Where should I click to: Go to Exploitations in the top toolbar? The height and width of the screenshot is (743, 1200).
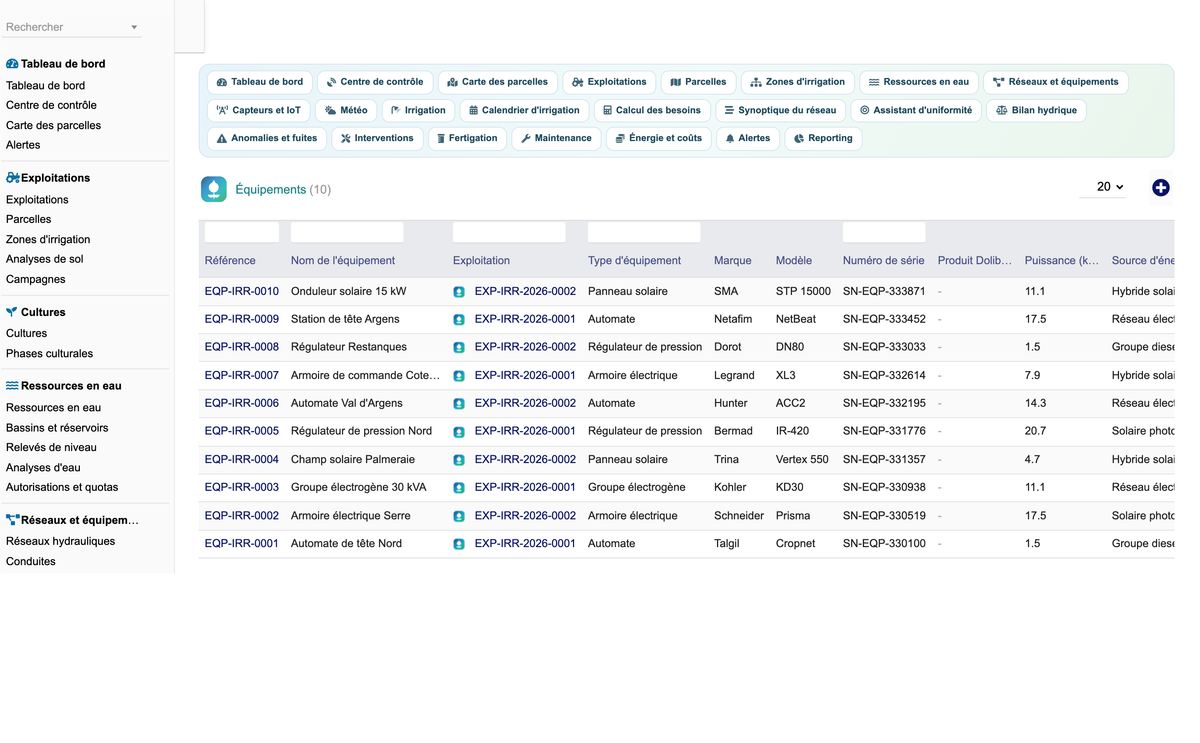click(610, 82)
